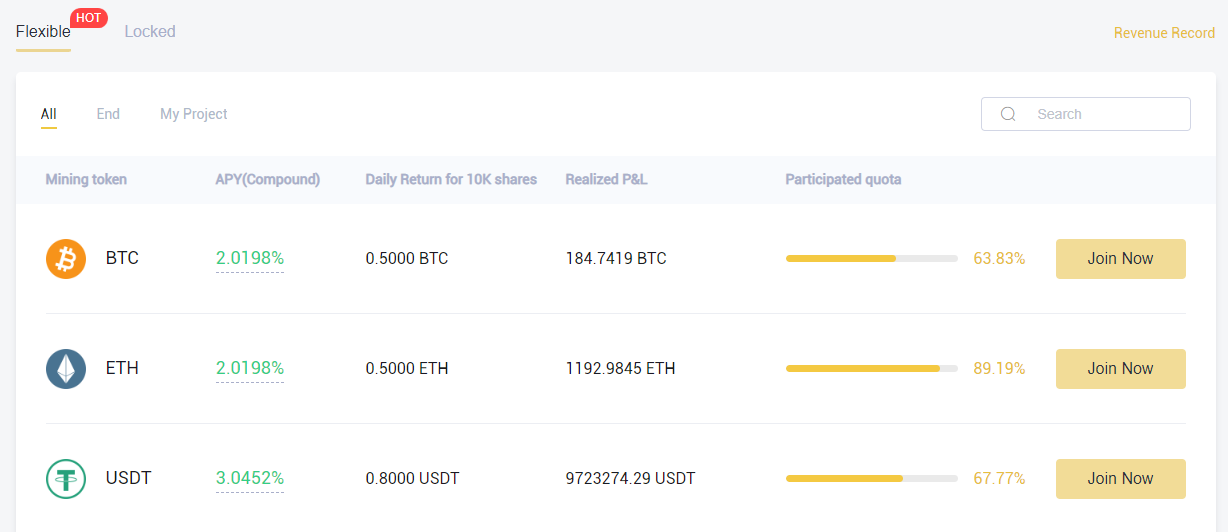This screenshot has width=1228, height=532.
Task: Click the APY(Compound) column header
Action: tap(268, 180)
